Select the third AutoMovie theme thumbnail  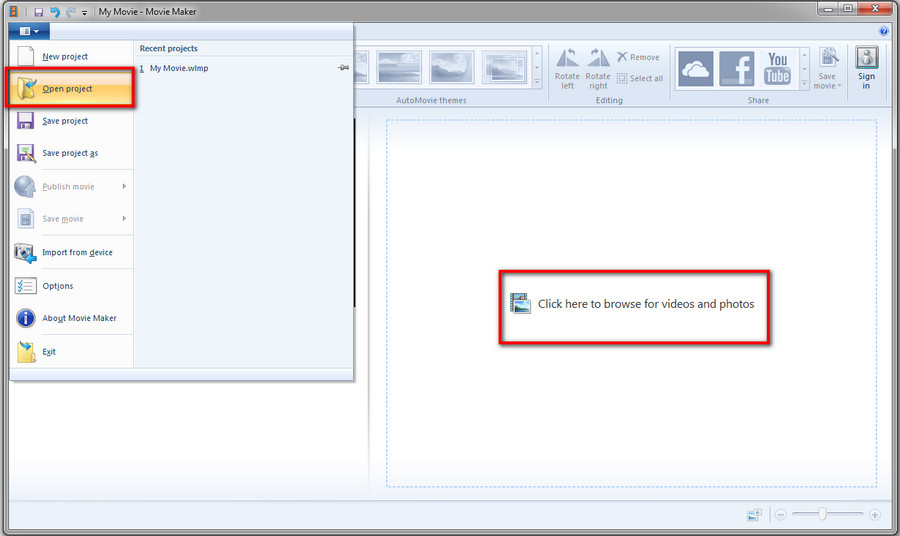452,67
